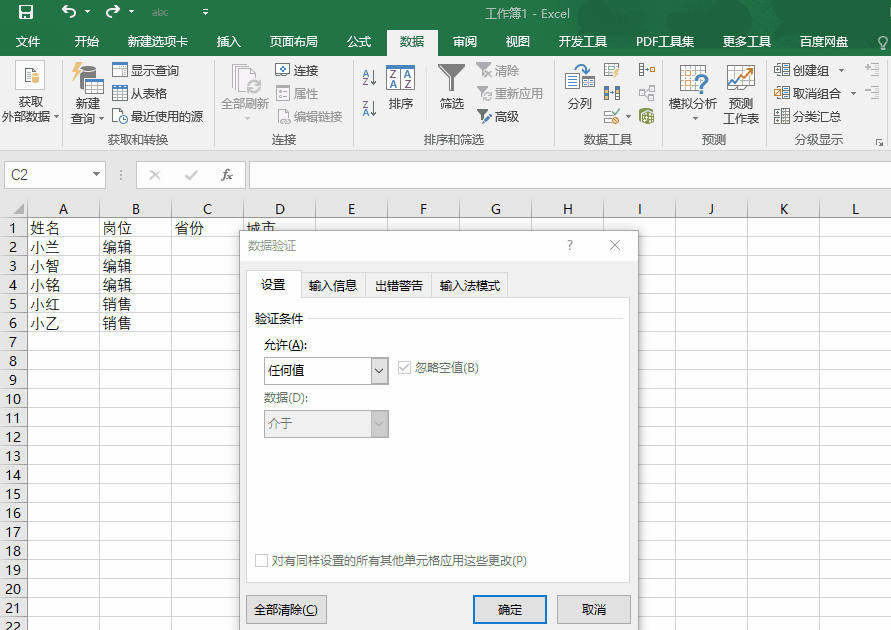Switch to Review (审阅) tab
The height and width of the screenshot is (630, 891).
pyautogui.click(x=464, y=41)
